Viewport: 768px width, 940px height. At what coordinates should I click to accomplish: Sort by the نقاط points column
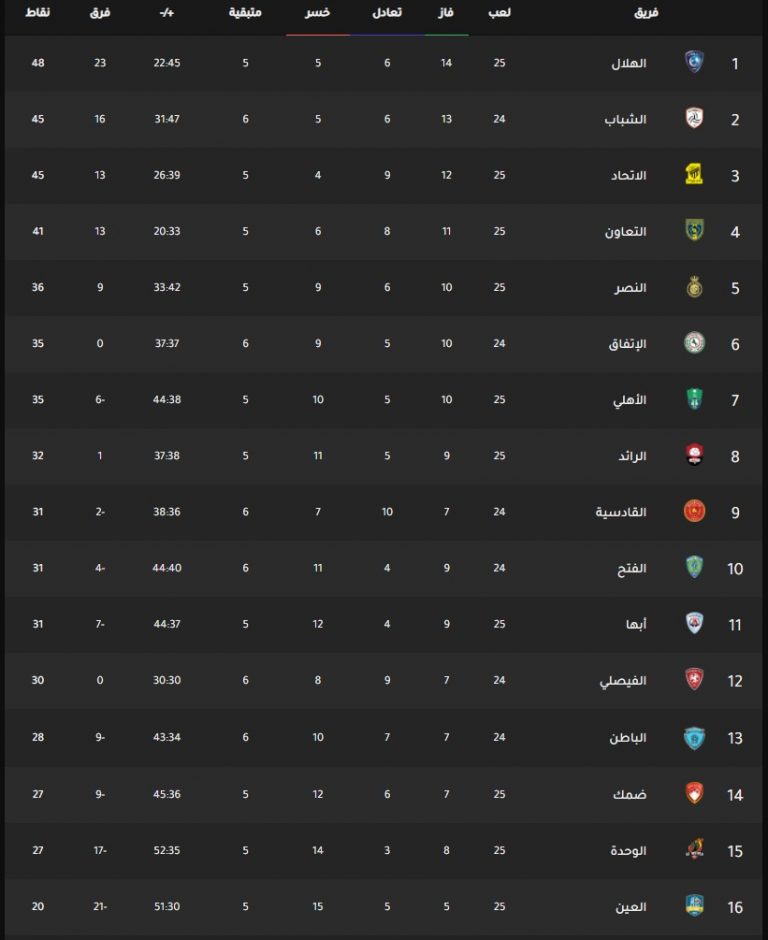point(38,13)
